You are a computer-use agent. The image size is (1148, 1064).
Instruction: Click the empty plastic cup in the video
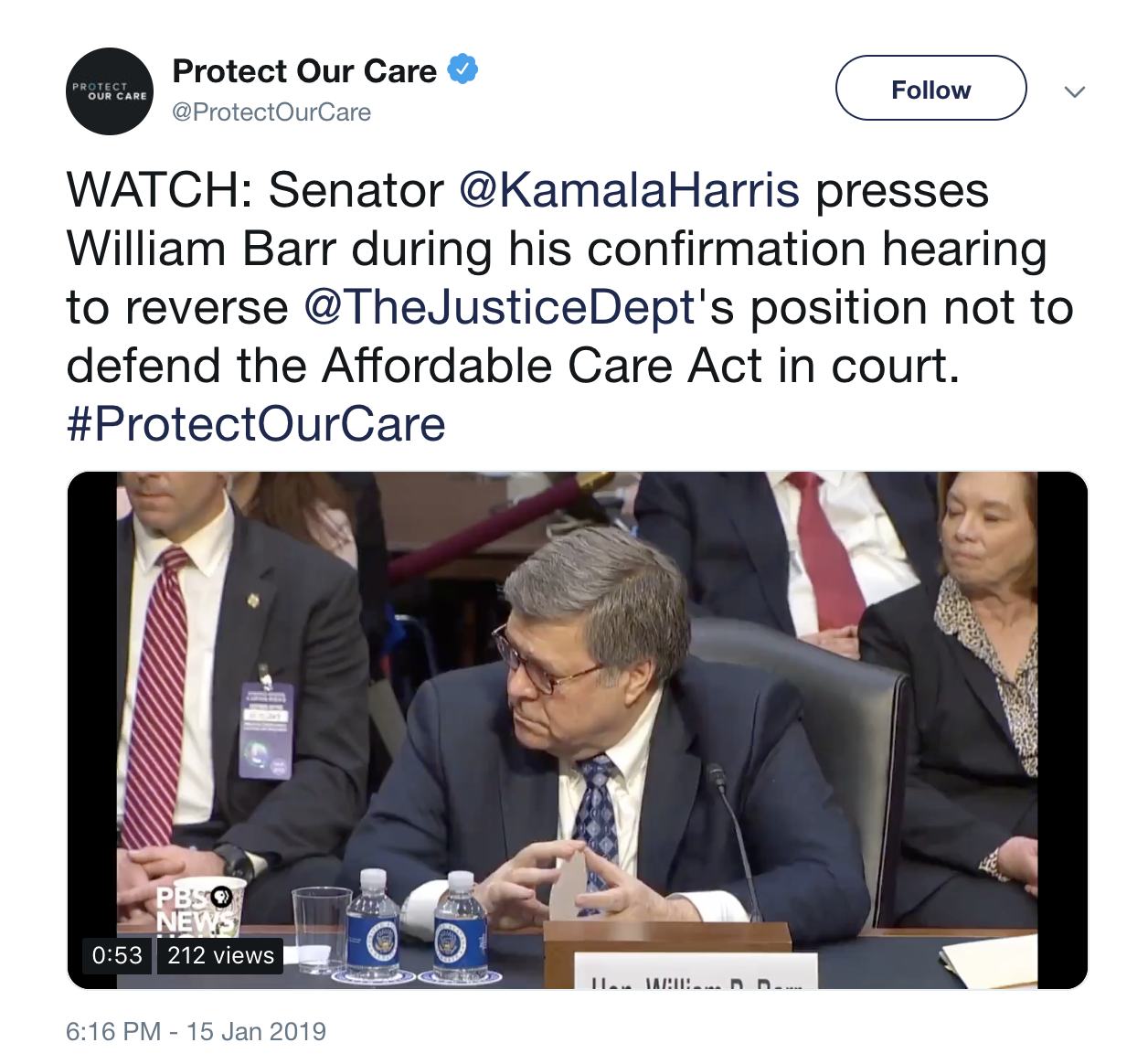point(321,928)
